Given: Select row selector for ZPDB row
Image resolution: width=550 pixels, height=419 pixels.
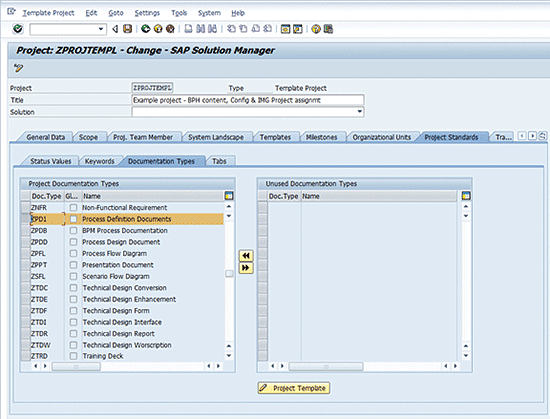Looking at the screenshot, I should pyautogui.click(x=25, y=231).
